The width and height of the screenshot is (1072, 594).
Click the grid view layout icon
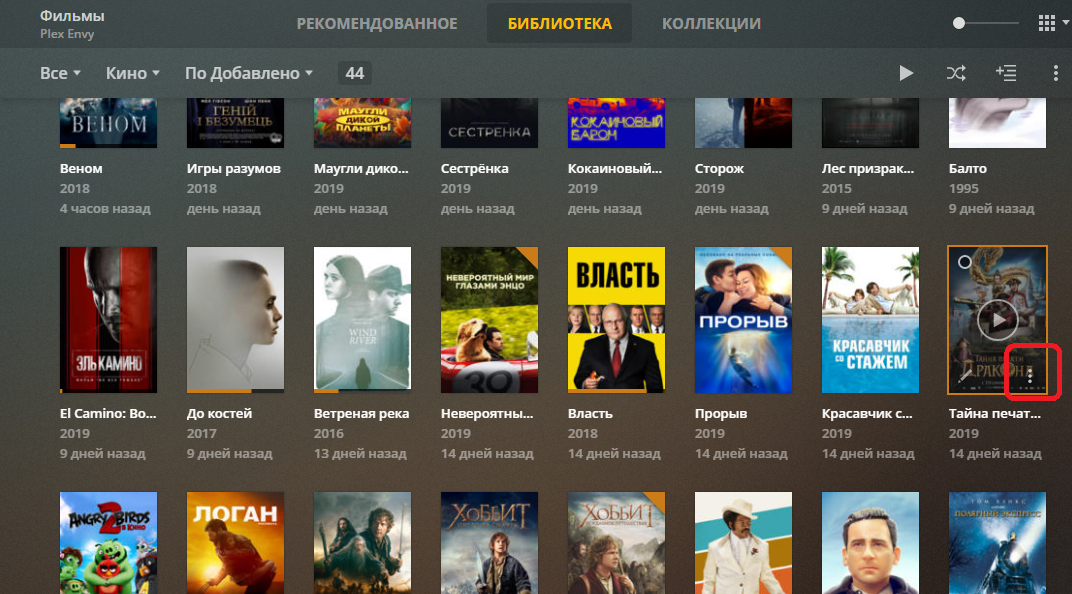1047,23
